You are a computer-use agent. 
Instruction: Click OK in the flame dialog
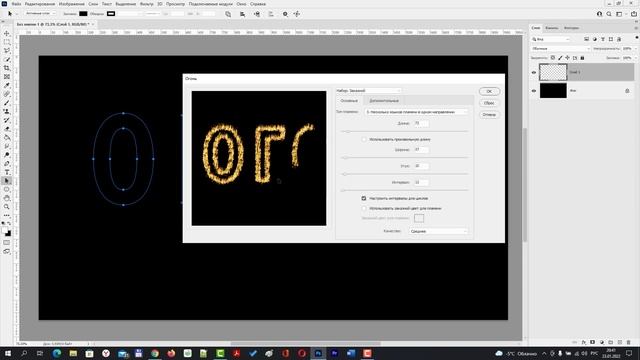489,91
